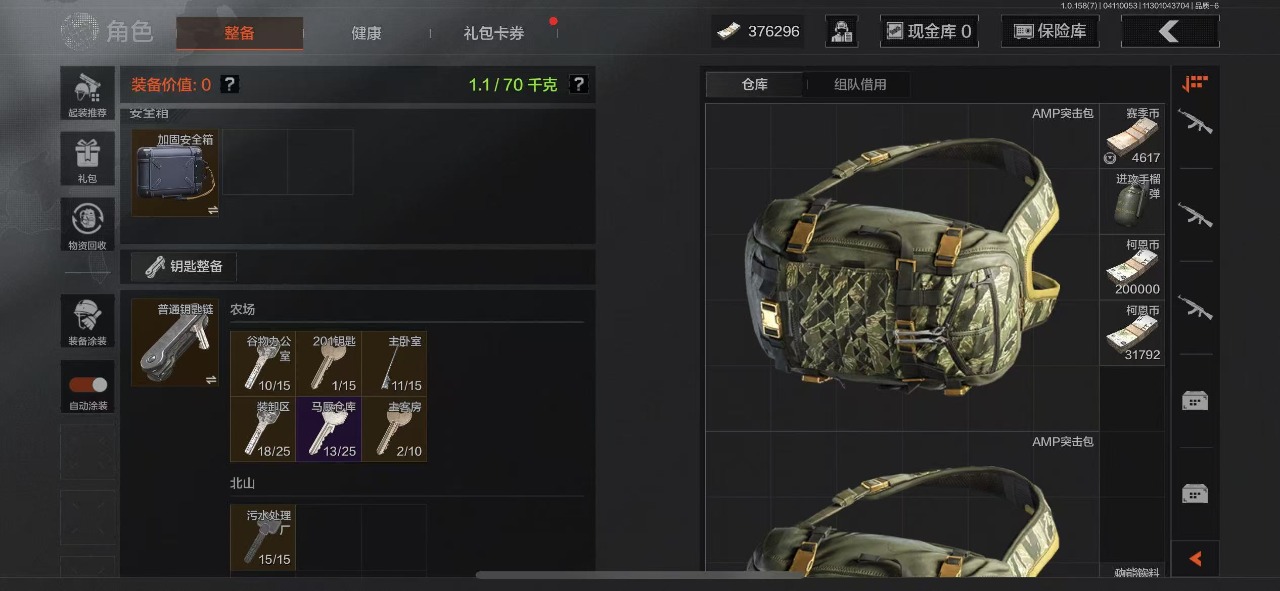Viewport: 1280px width, 591px height.
Task: Open the 保险库 button
Action: click(1050, 31)
